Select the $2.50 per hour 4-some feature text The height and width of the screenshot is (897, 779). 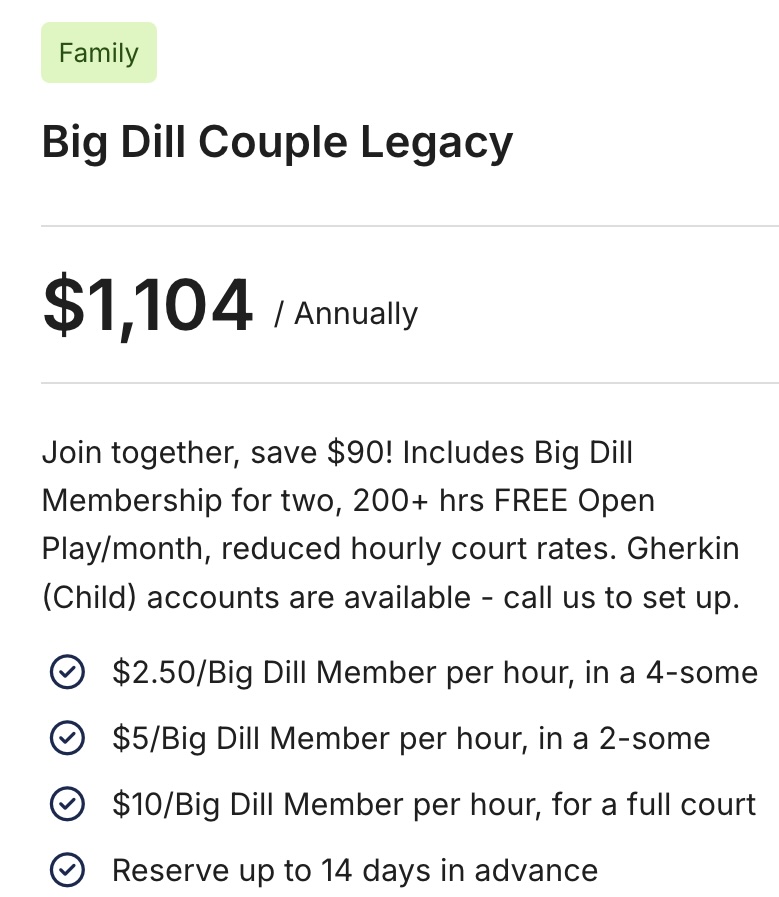pyautogui.click(x=435, y=673)
